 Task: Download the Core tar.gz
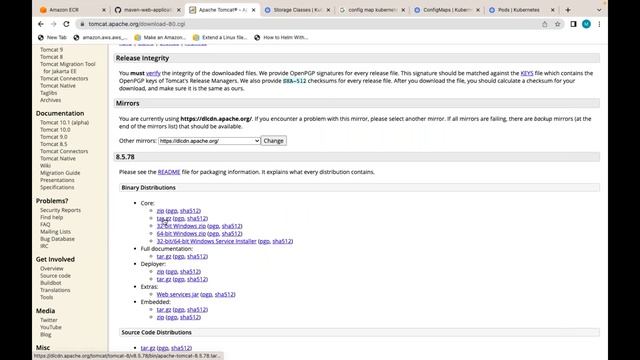(164, 218)
